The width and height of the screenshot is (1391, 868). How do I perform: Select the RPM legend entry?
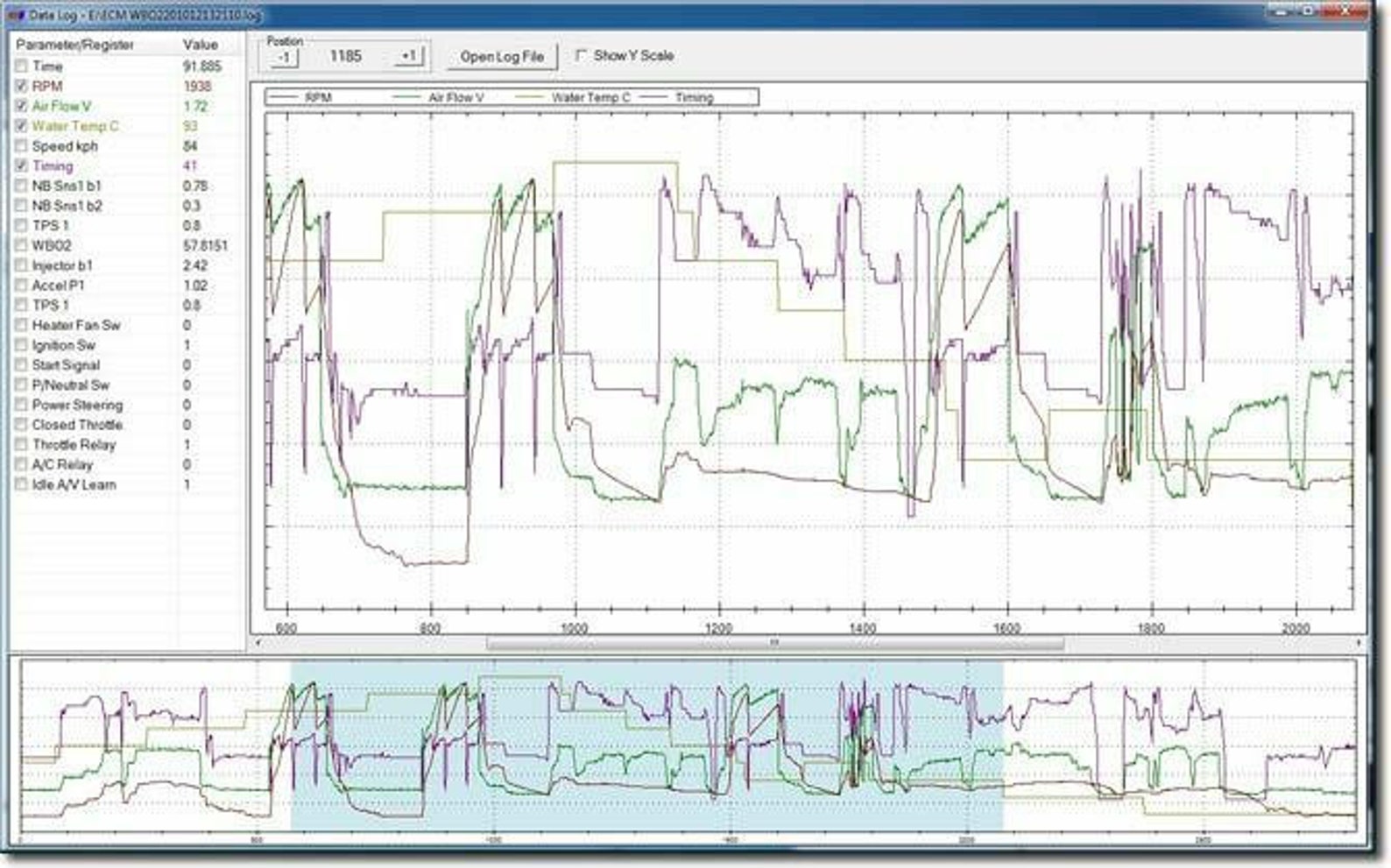tap(299, 97)
